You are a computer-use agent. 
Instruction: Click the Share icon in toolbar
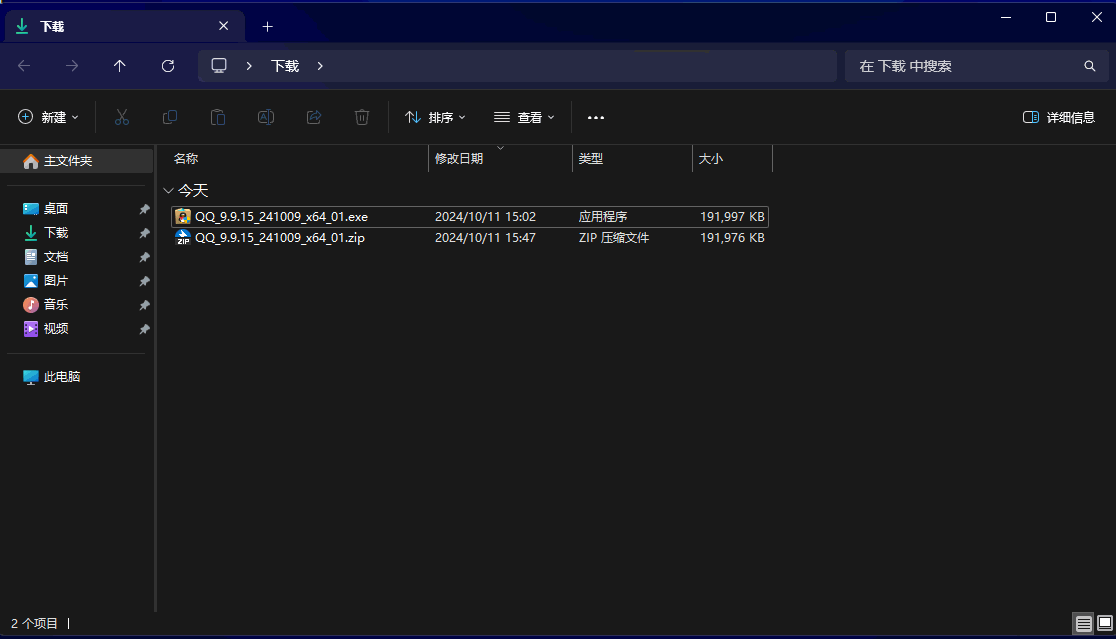point(314,117)
